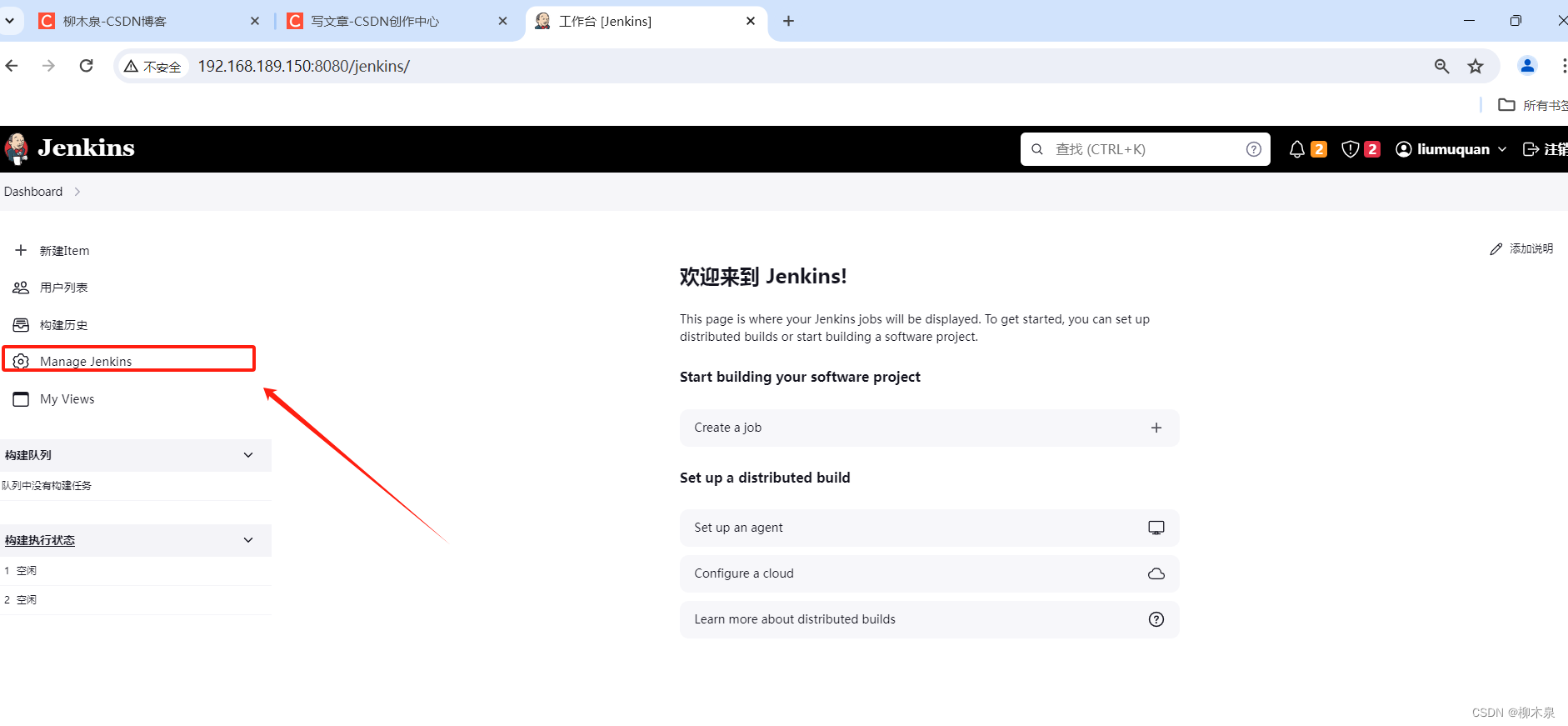The image size is (1568, 726).
Task: Click the gear icon for Manage Jenkins
Action: pos(21,361)
